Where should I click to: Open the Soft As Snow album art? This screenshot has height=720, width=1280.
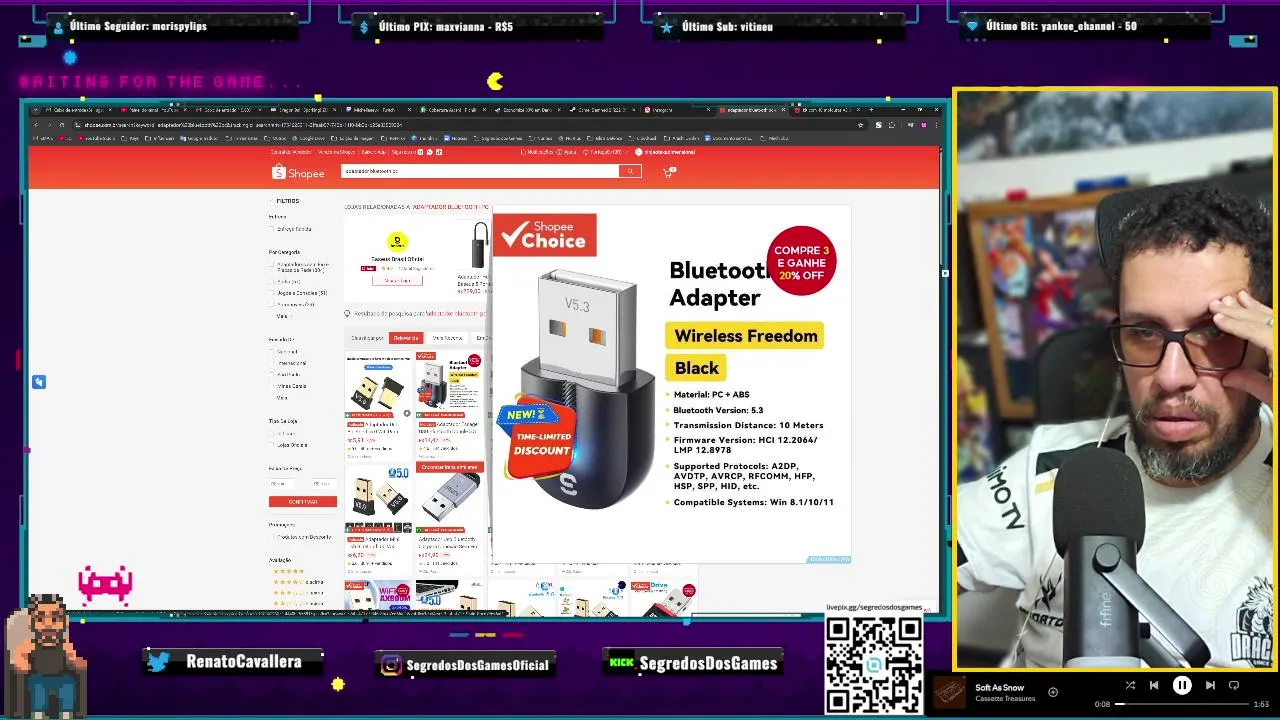pyautogui.click(x=949, y=692)
